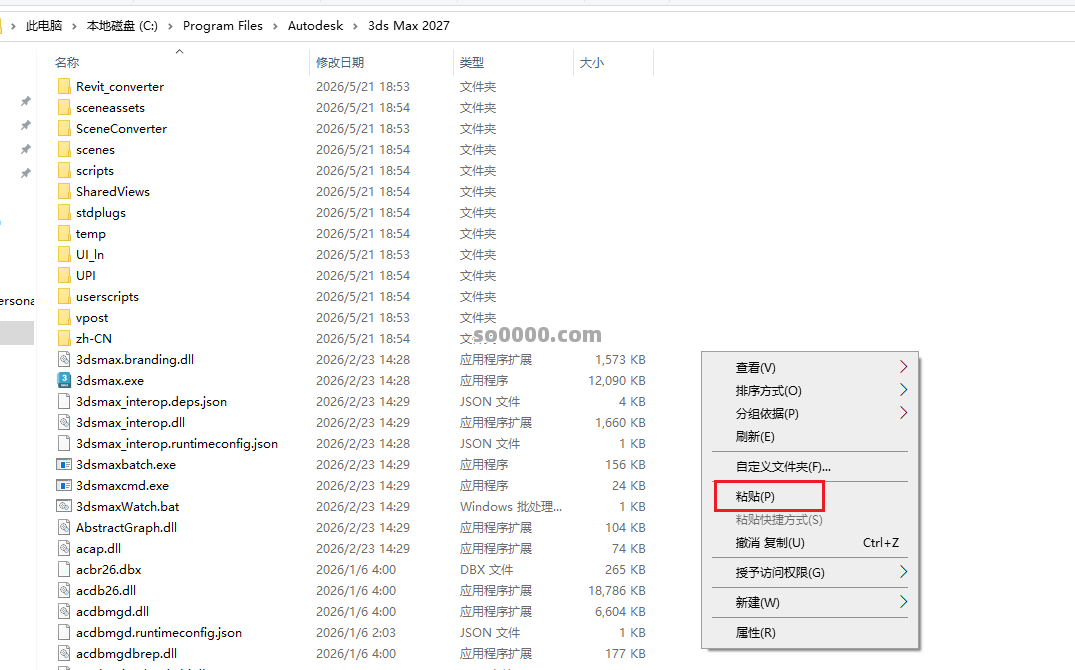The height and width of the screenshot is (670, 1075).
Task: Click the 3dsmaxcmd.exe file icon
Action: [x=64, y=486]
